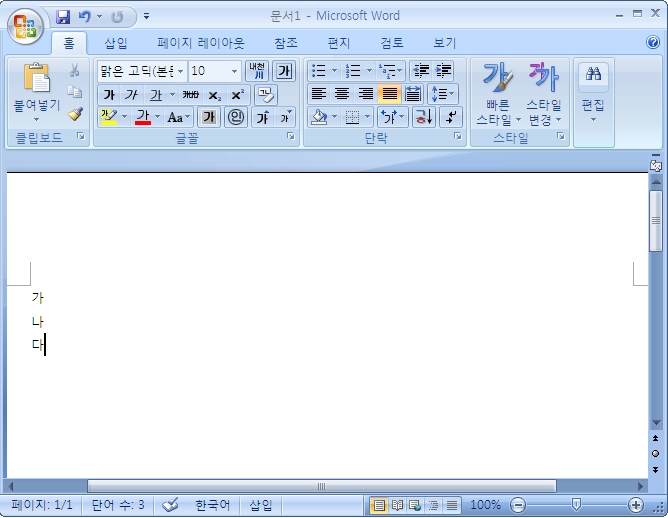Screen dimensions: 668x518
Task: Center the paragraph text
Action: point(342,94)
